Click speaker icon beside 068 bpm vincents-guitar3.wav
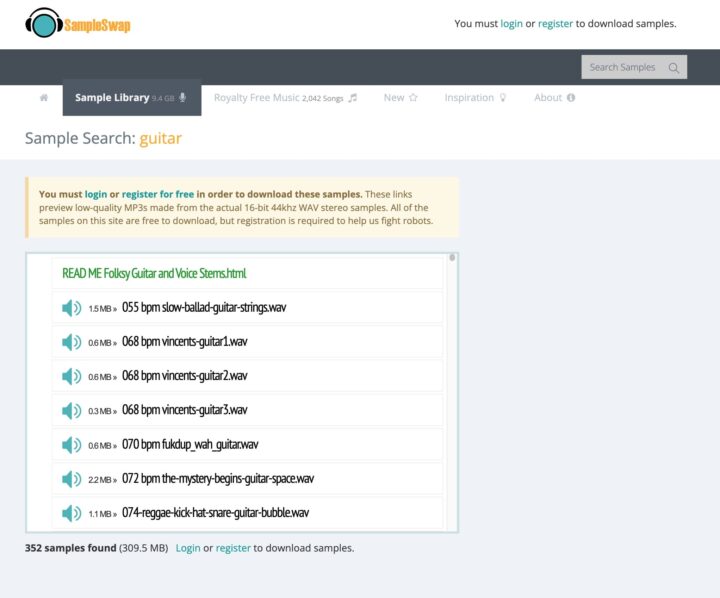This screenshot has height=598, width=720. [72, 410]
